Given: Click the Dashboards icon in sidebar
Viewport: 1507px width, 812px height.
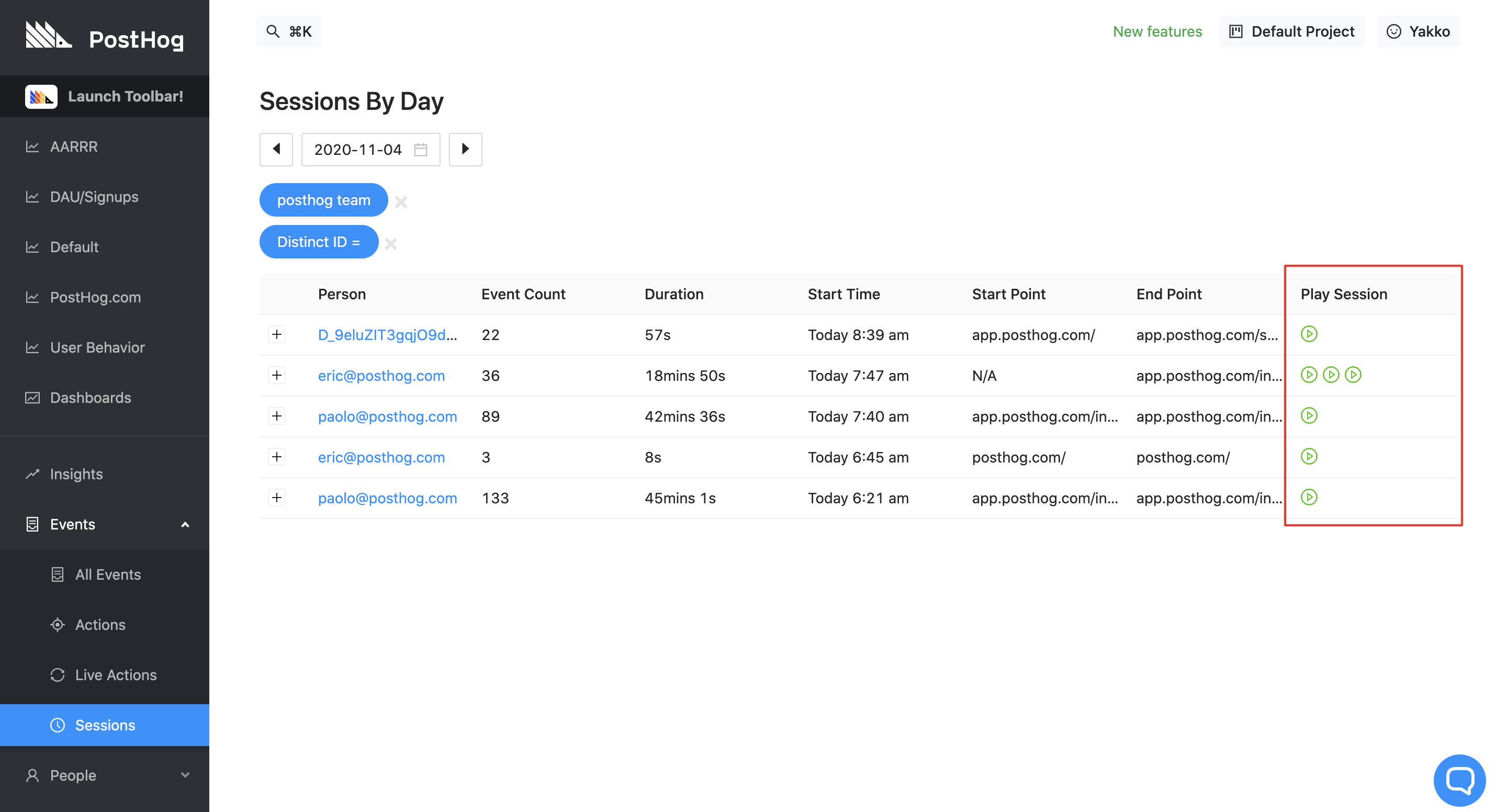Looking at the screenshot, I should 33,397.
